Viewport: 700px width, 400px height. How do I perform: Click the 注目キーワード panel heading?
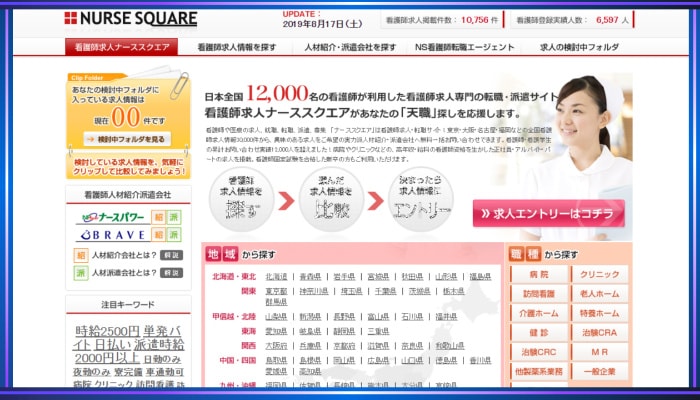[128, 304]
